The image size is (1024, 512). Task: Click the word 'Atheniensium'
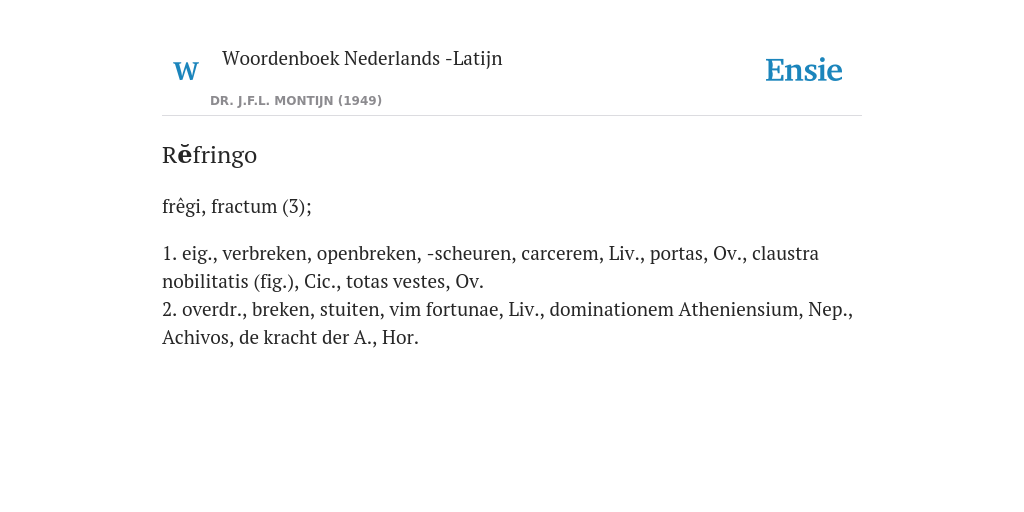coord(739,310)
